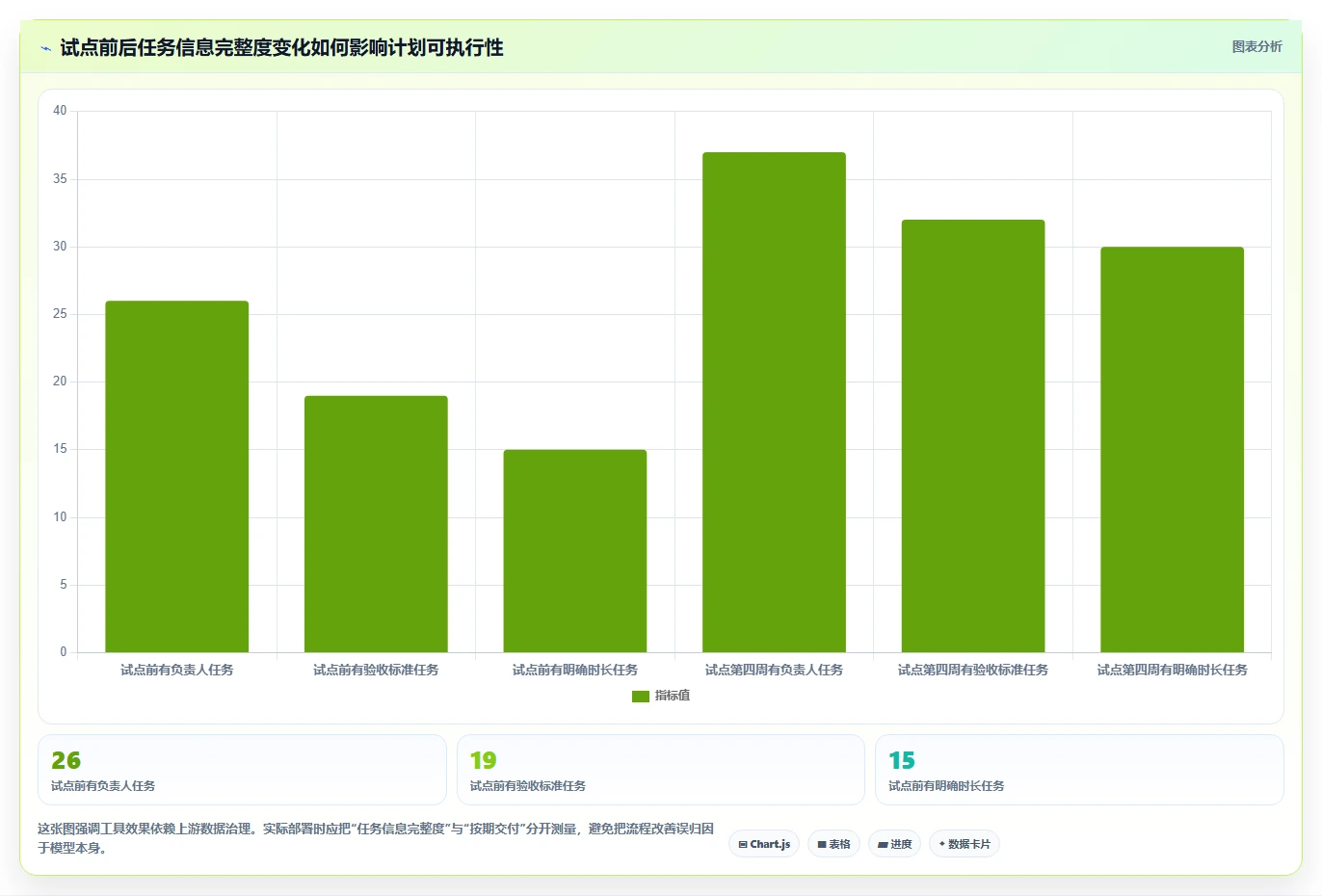Select the 进度 tag chip
The width and height of the screenshot is (1322, 896).
pos(894,844)
